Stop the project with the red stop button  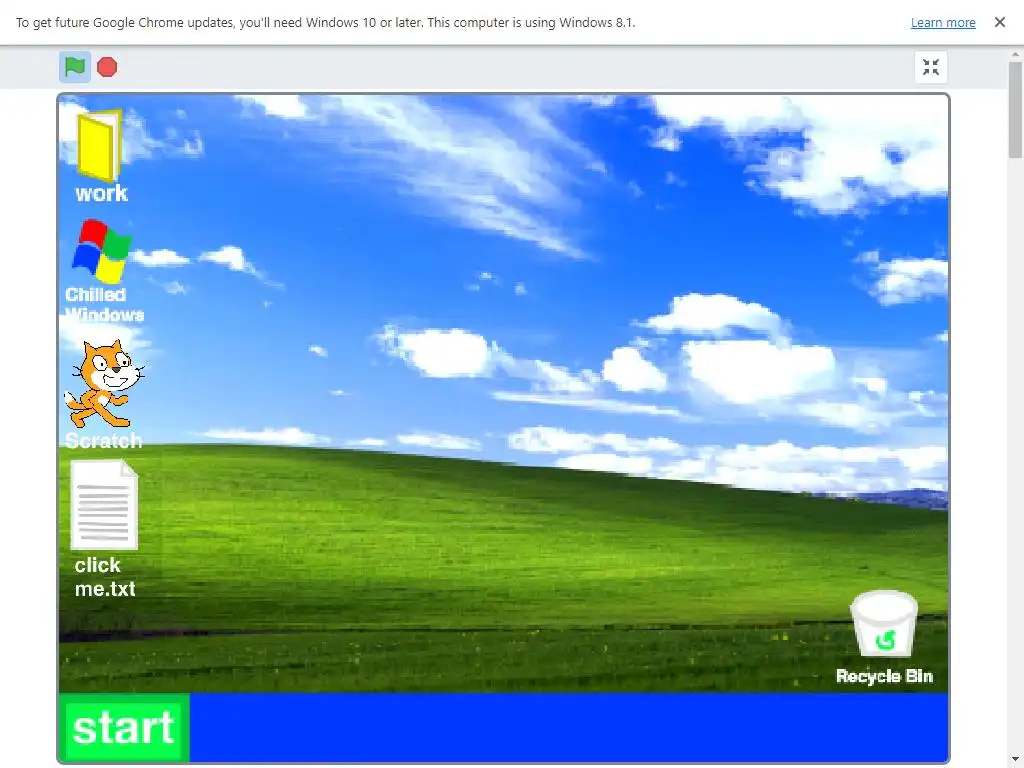[107, 67]
